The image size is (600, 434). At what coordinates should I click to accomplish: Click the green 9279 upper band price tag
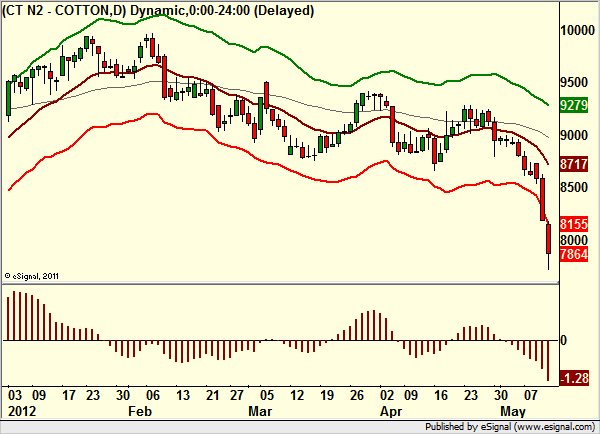tap(573, 105)
